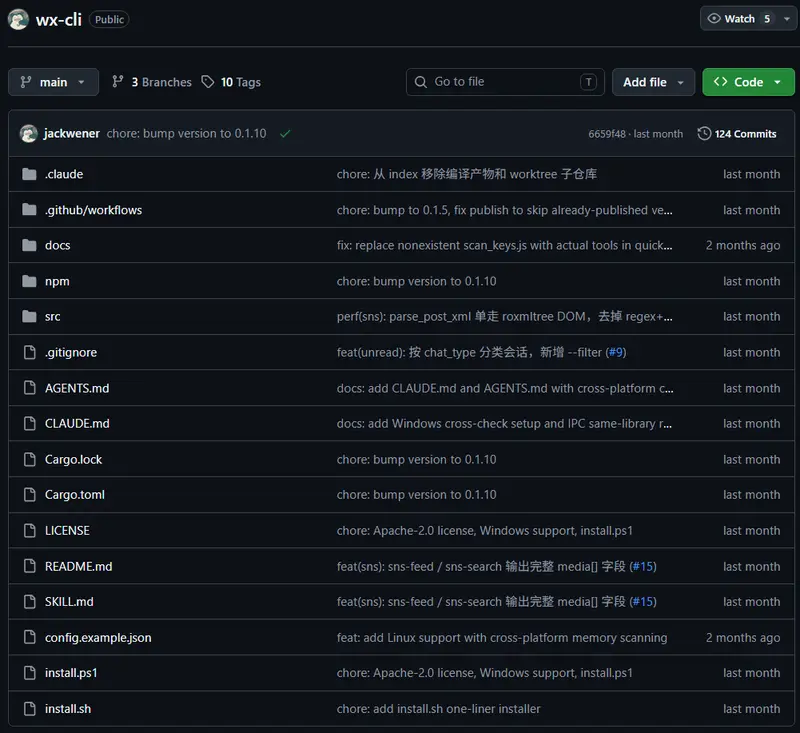Open the CLAUDE.md file

coord(77,423)
